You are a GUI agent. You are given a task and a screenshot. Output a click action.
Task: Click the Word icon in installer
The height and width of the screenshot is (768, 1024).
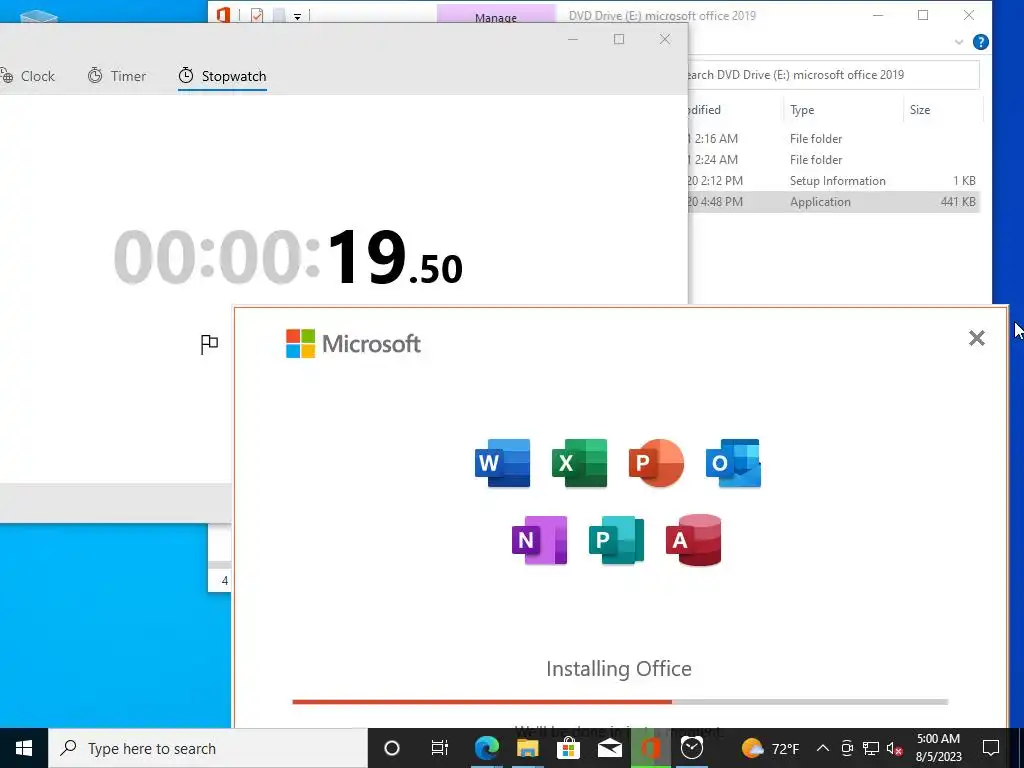click(502, 463)
